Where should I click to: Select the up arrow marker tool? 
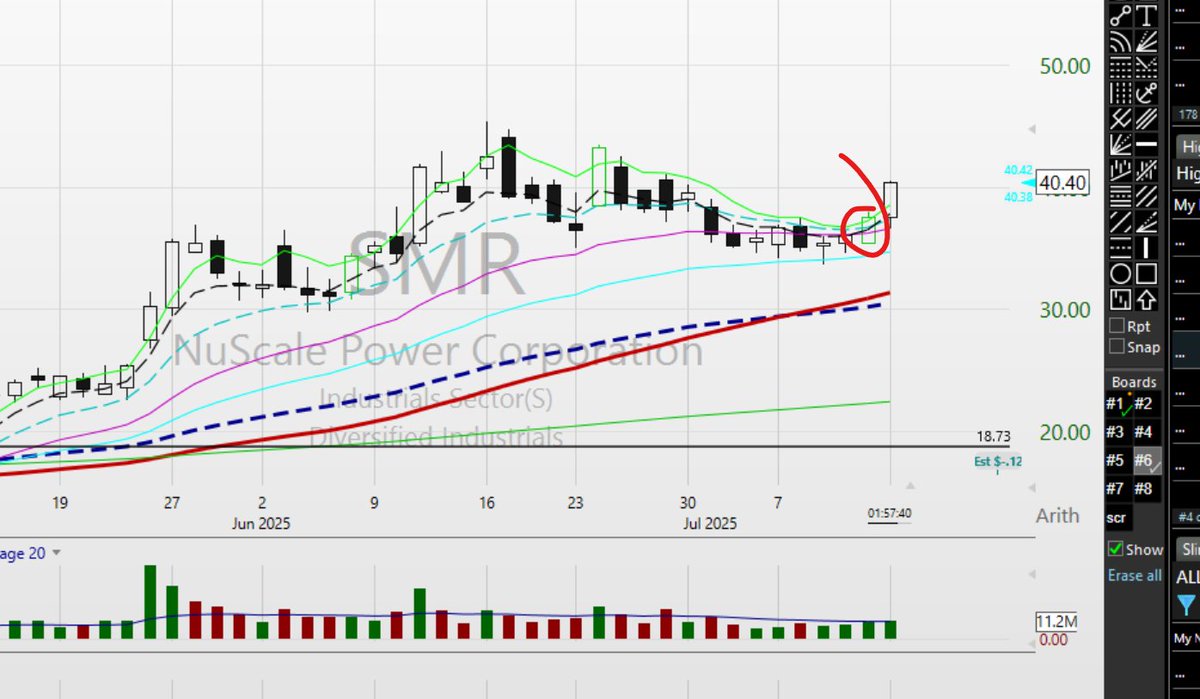pyautogui.click(x=1147, y=300)
